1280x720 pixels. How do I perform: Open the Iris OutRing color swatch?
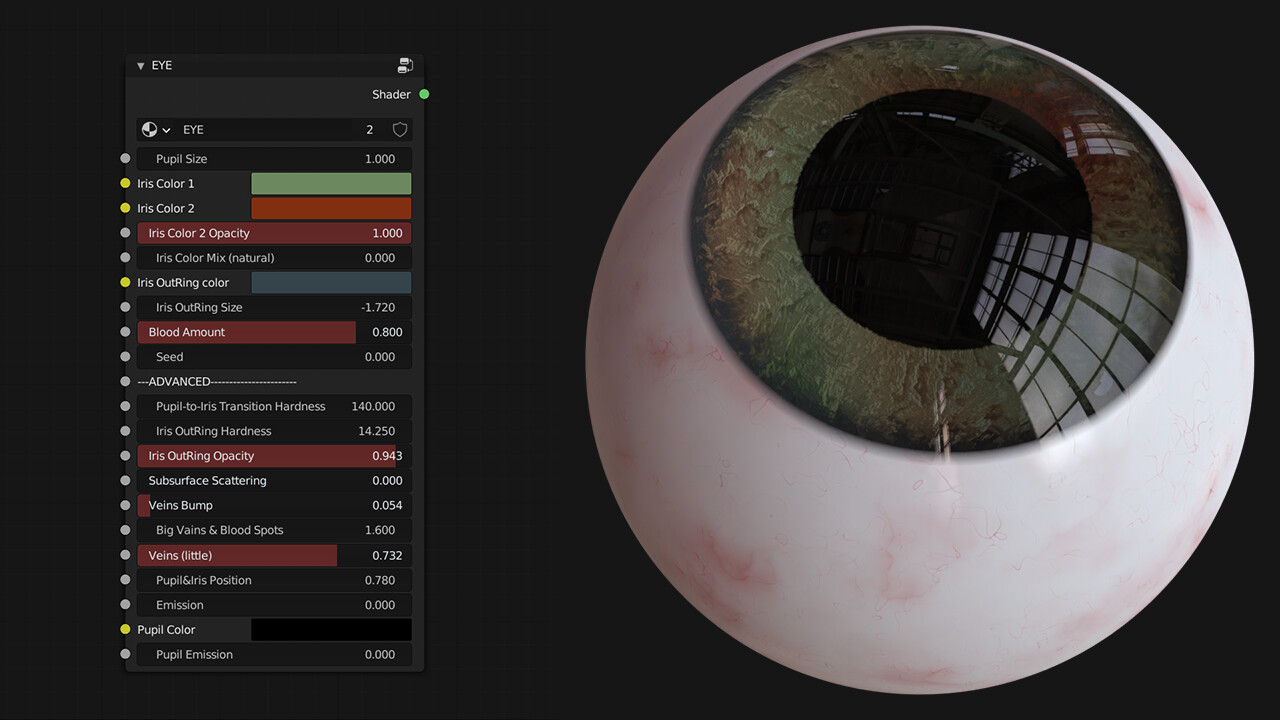[331, 282]
